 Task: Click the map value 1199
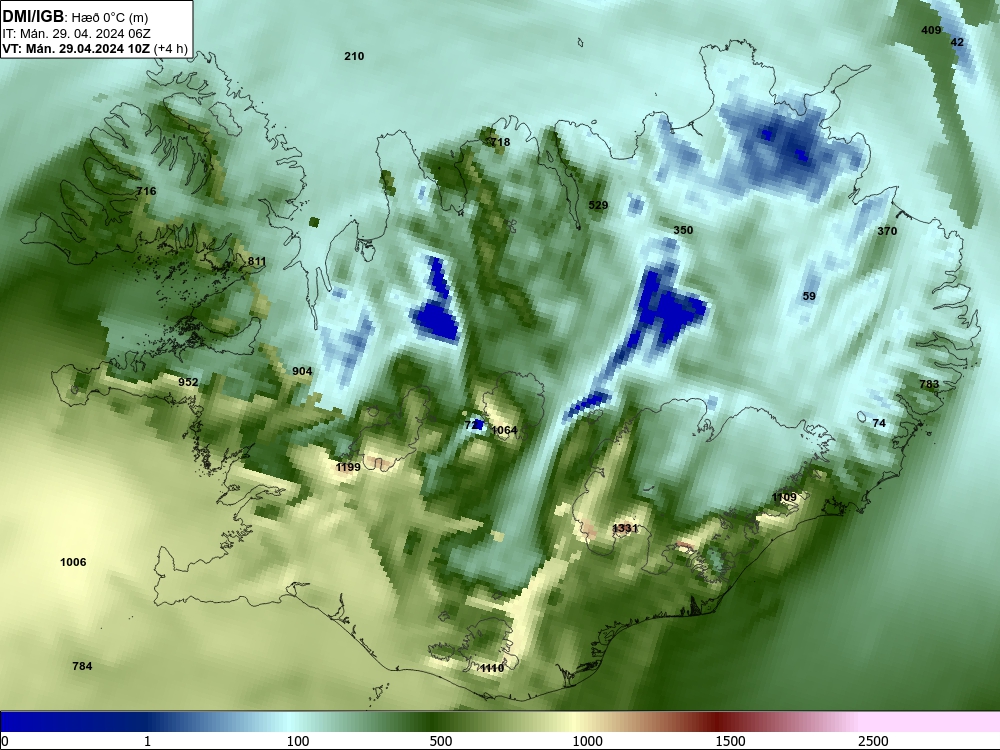[348, 467]
